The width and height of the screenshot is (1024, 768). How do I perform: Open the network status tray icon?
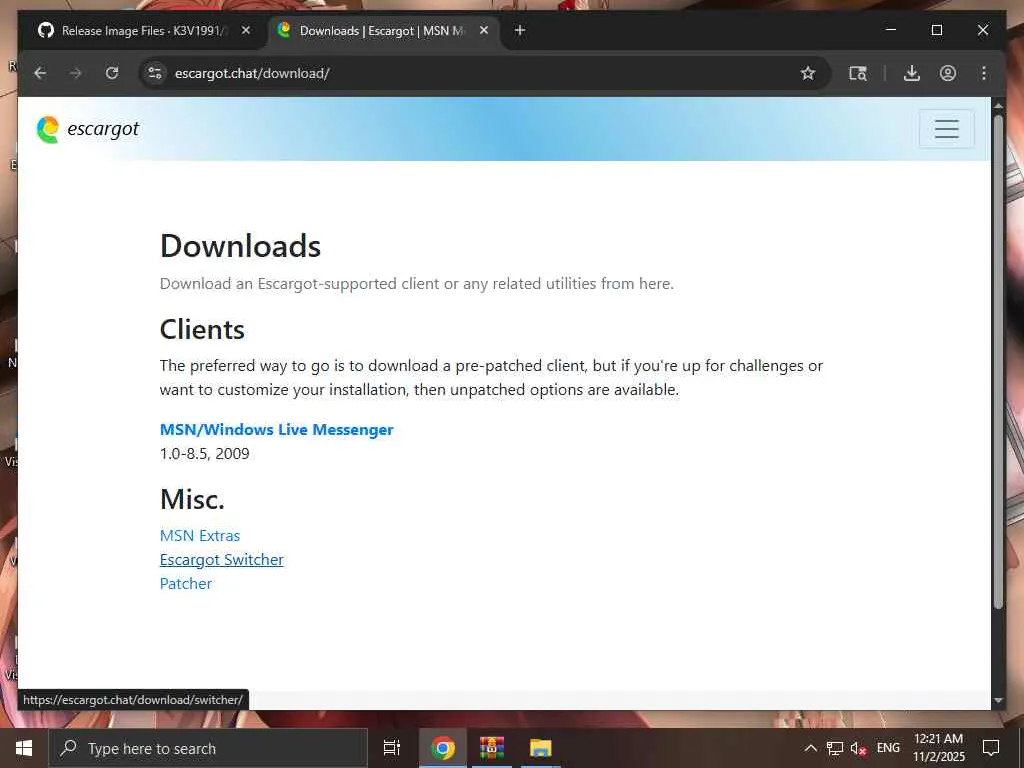tap(835, 748)
